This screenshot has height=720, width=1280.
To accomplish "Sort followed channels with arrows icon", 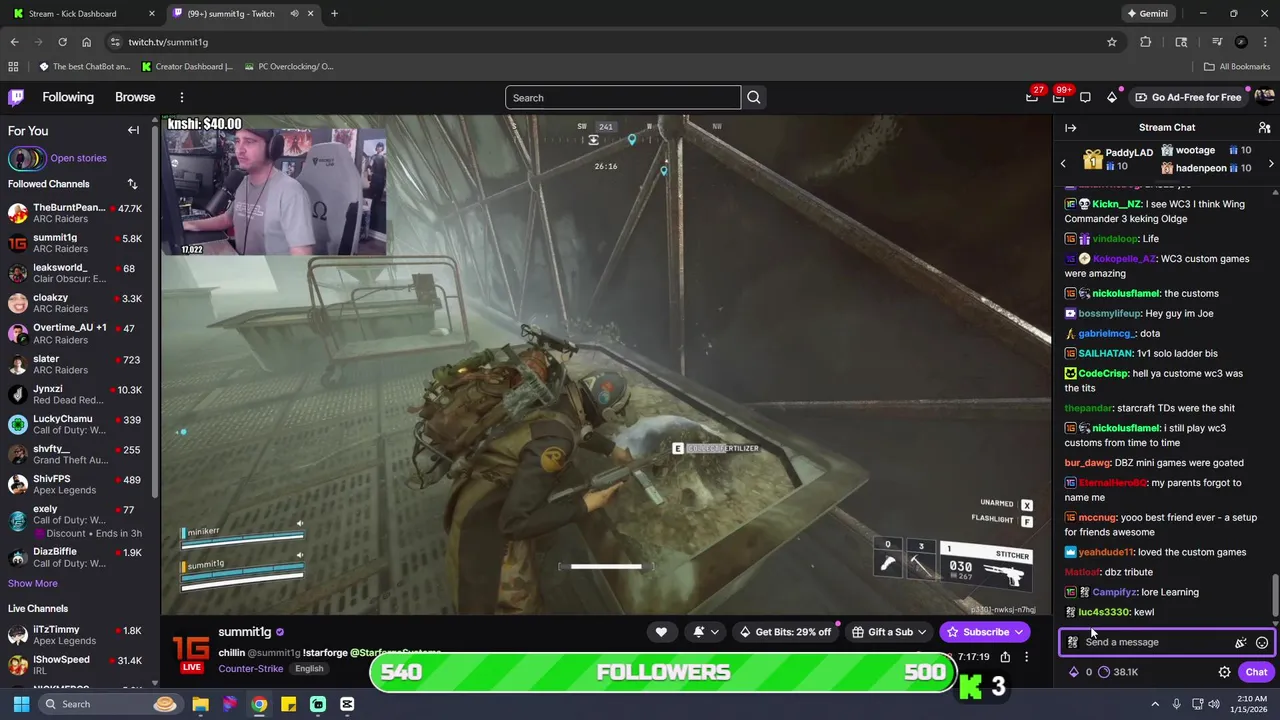I will pos(132,184).
